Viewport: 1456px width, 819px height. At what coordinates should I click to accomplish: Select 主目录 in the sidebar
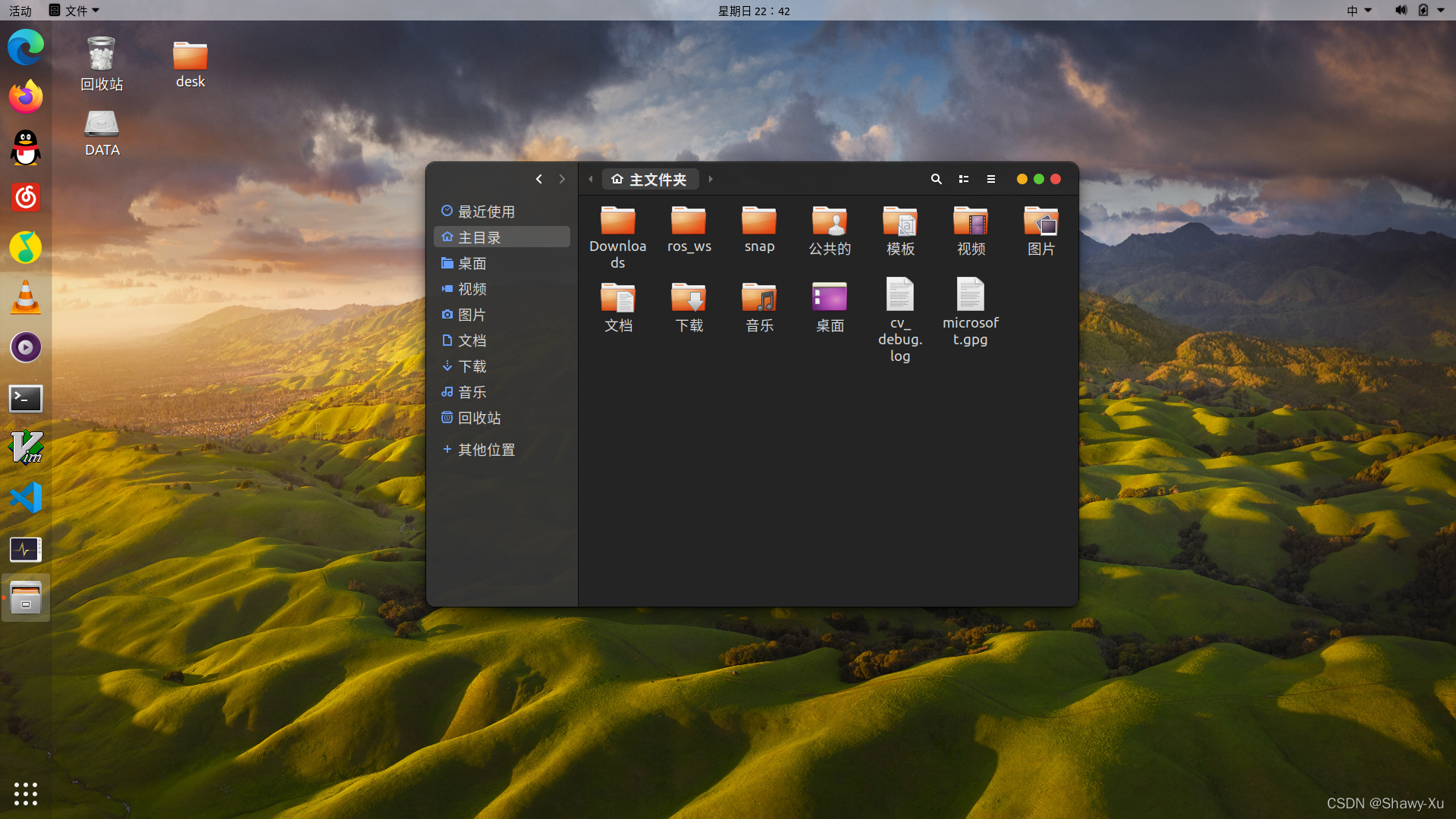tap(502, 237)
